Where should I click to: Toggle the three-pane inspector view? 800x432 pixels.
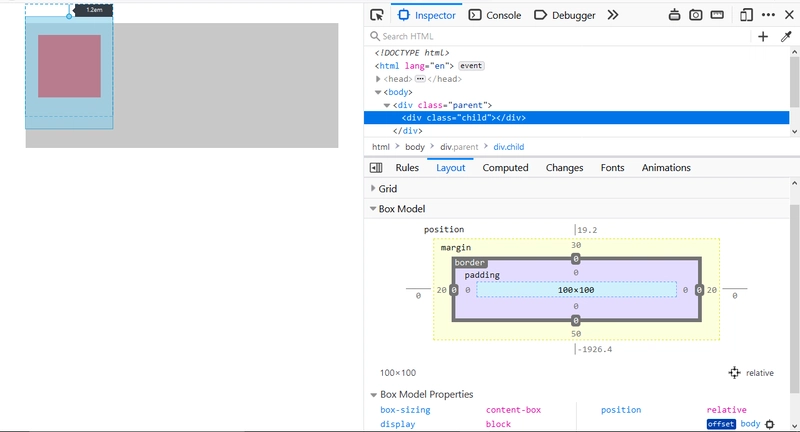[376, 168]
